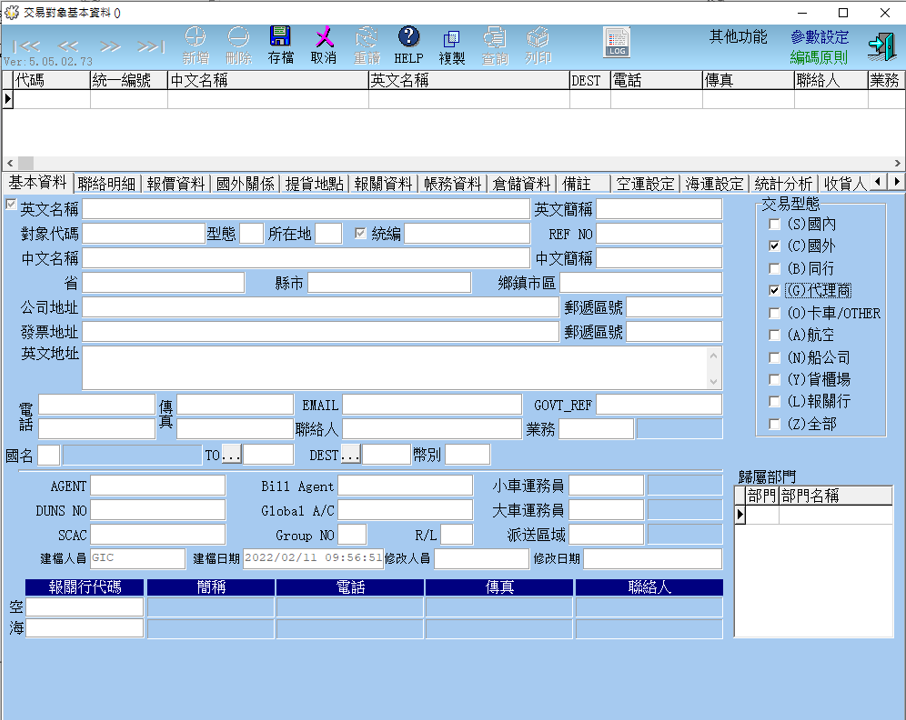The image size is (906, 720).
Task: Uncheck the (C)國外 checkbox
Action: (774, 247)
